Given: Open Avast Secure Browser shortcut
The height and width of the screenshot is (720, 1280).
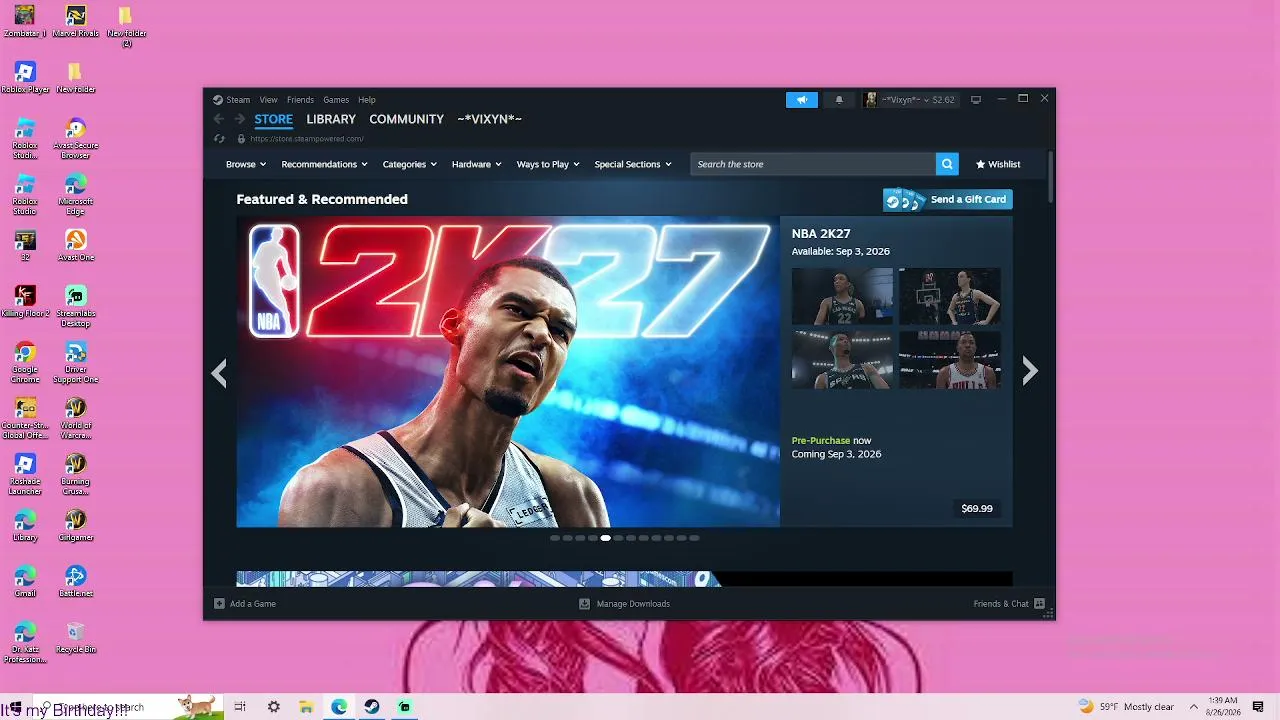Looking at the screenshot, I should [76, 138].
